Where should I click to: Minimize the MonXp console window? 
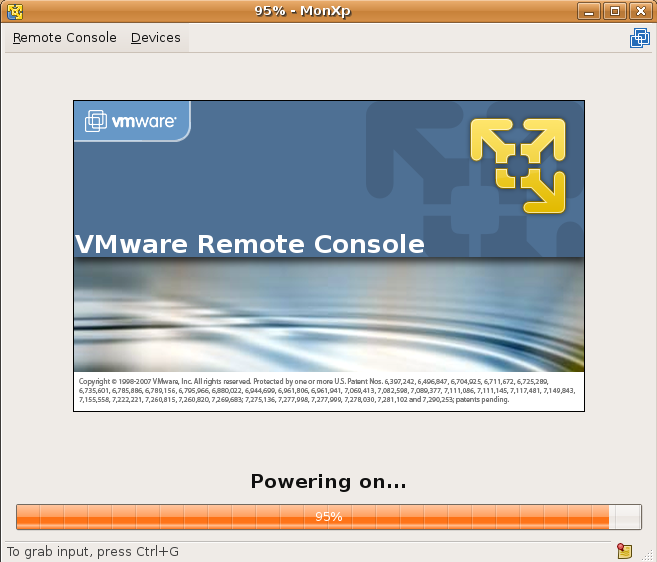(589, 11)
